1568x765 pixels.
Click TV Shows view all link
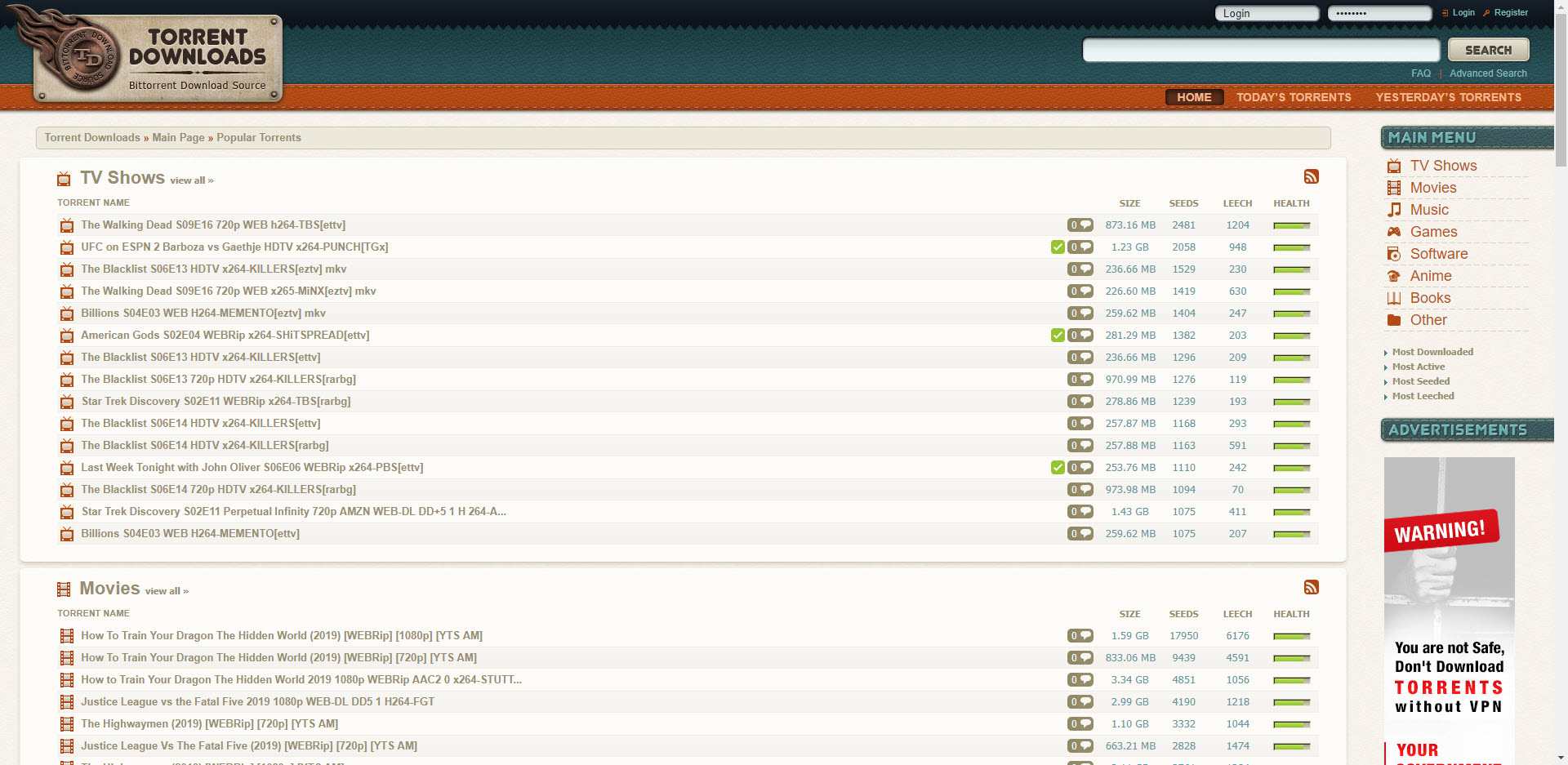click(x=192, y=180)
